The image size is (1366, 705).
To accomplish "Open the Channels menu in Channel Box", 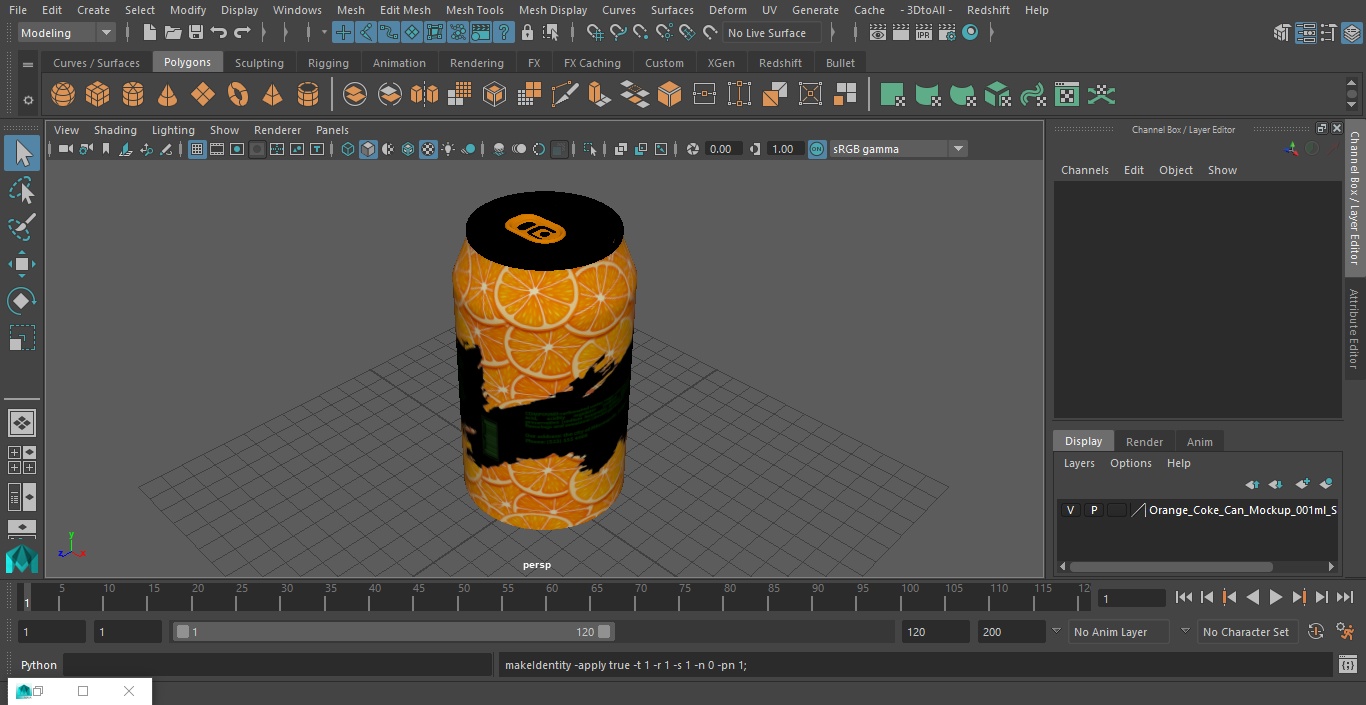I will tap(1085, 170).
